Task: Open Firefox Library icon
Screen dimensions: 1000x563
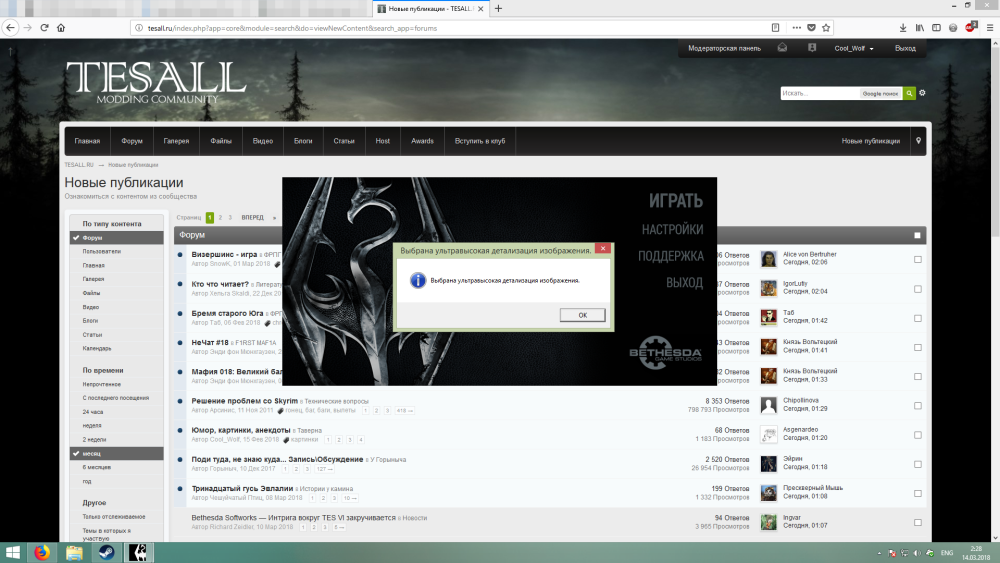Action: coord(920,28)
